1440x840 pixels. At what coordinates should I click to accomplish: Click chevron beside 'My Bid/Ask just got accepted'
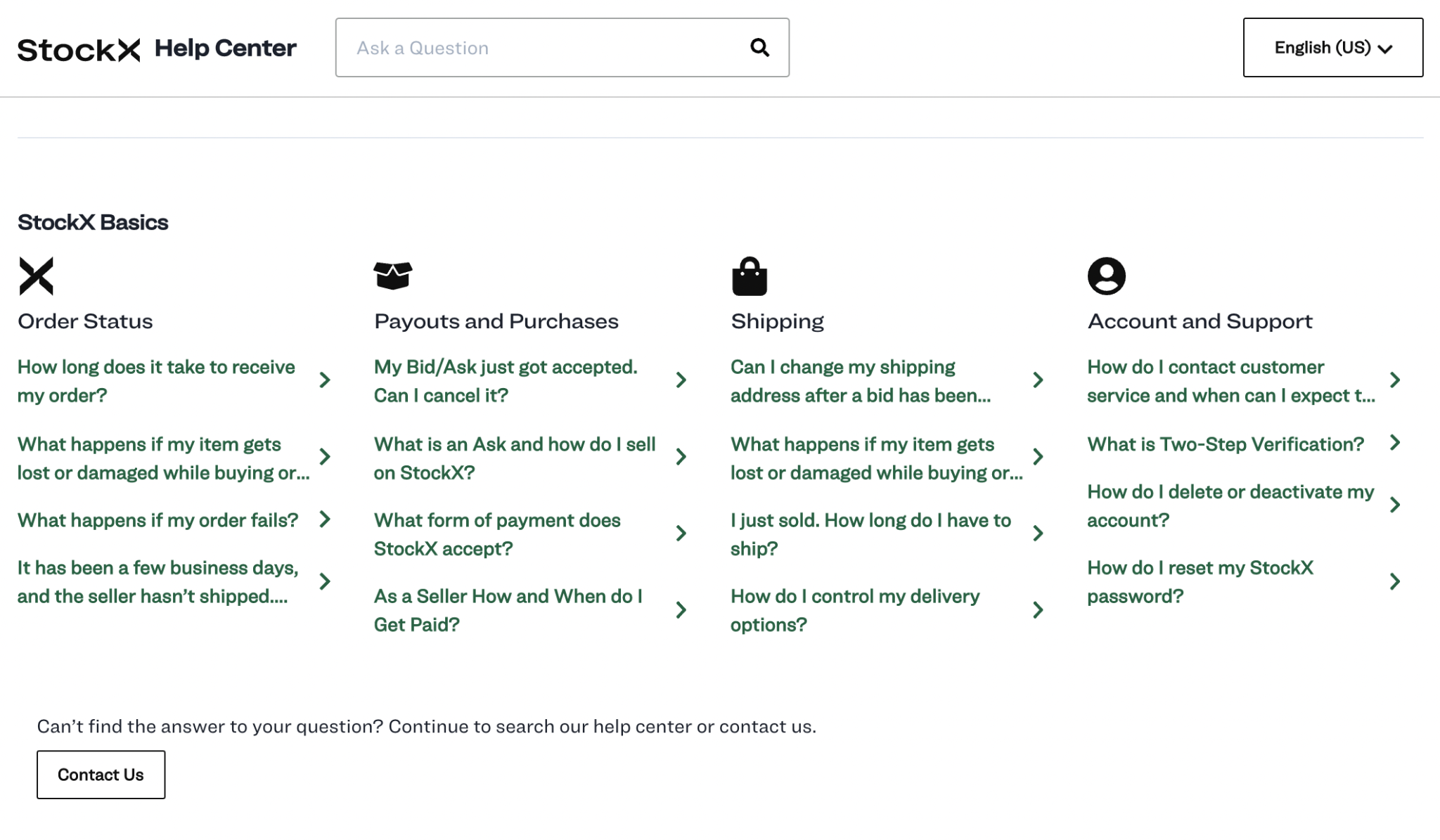coord(681,380)
